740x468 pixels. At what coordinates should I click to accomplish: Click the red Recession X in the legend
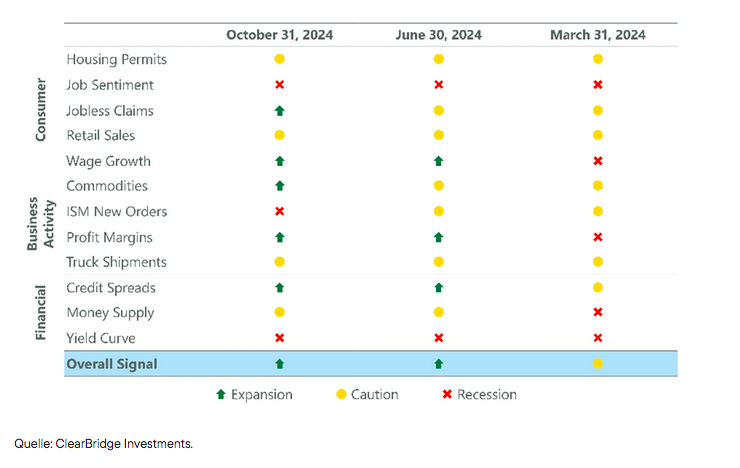(446, 395)
